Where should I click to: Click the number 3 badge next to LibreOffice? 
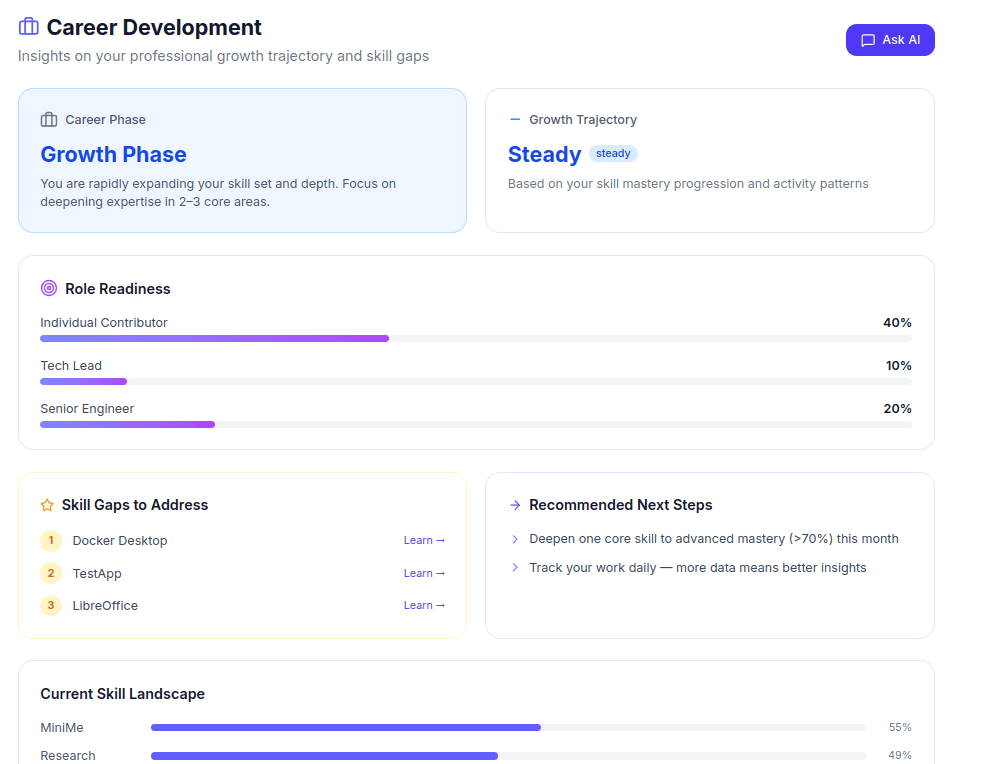(51, 605)
